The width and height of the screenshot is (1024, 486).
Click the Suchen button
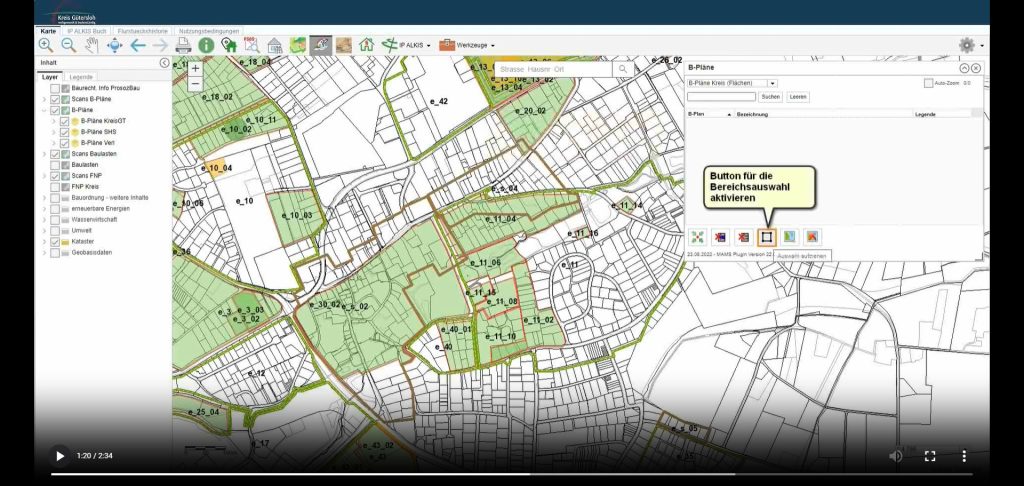[771, 97]
